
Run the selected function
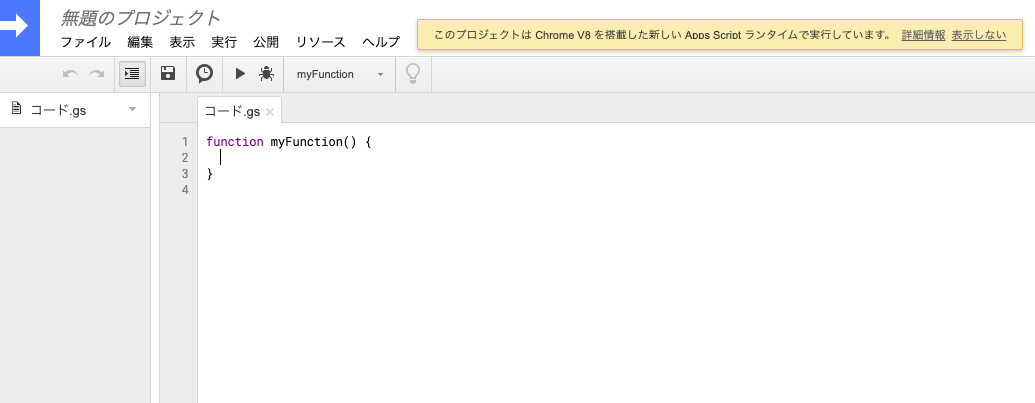pyautogui.click(x=240, y=74)
